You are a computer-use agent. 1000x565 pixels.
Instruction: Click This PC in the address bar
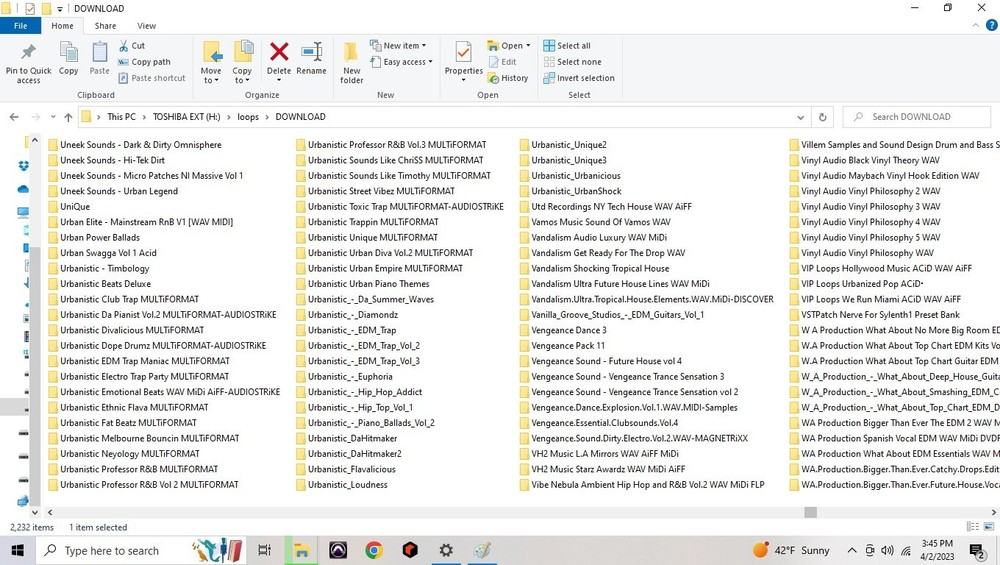121,117
